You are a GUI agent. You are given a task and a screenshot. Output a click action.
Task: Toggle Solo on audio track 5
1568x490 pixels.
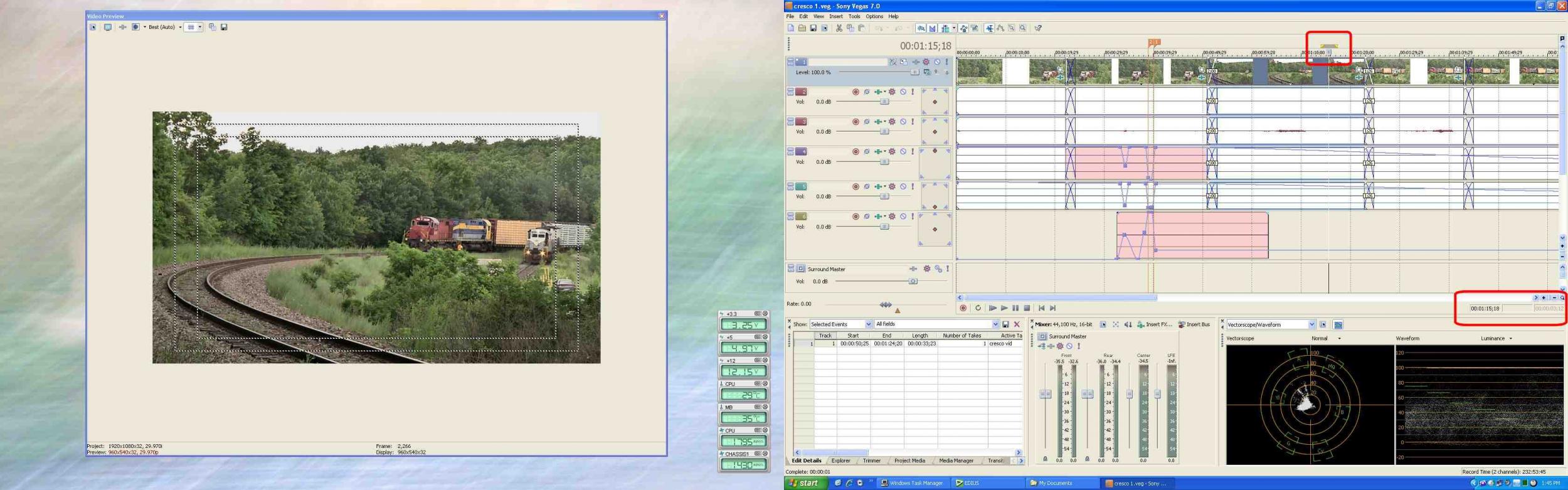click(913, 186)
